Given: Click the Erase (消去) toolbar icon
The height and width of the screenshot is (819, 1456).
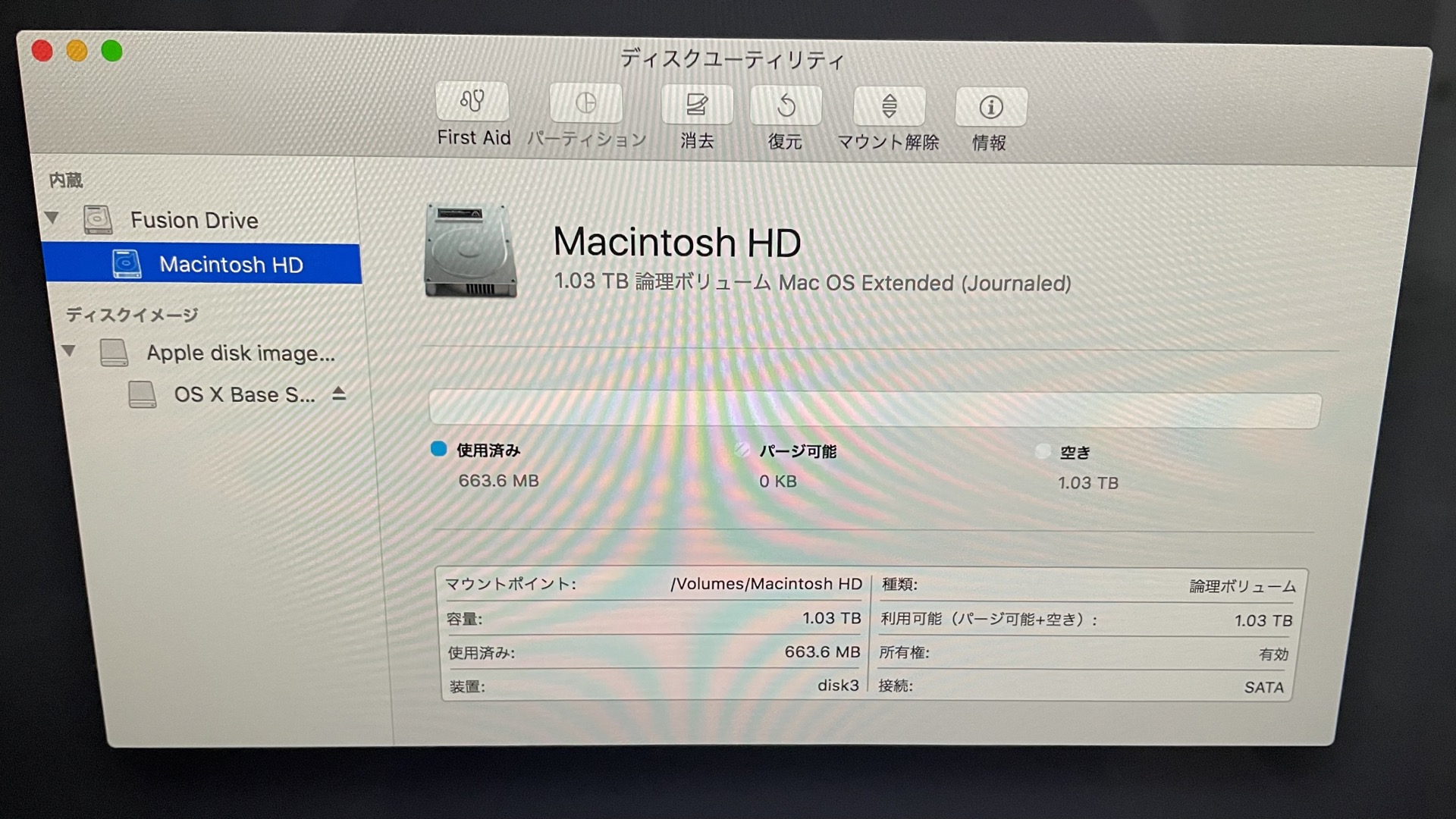Looking at the screenshot, I should [696, 105].
